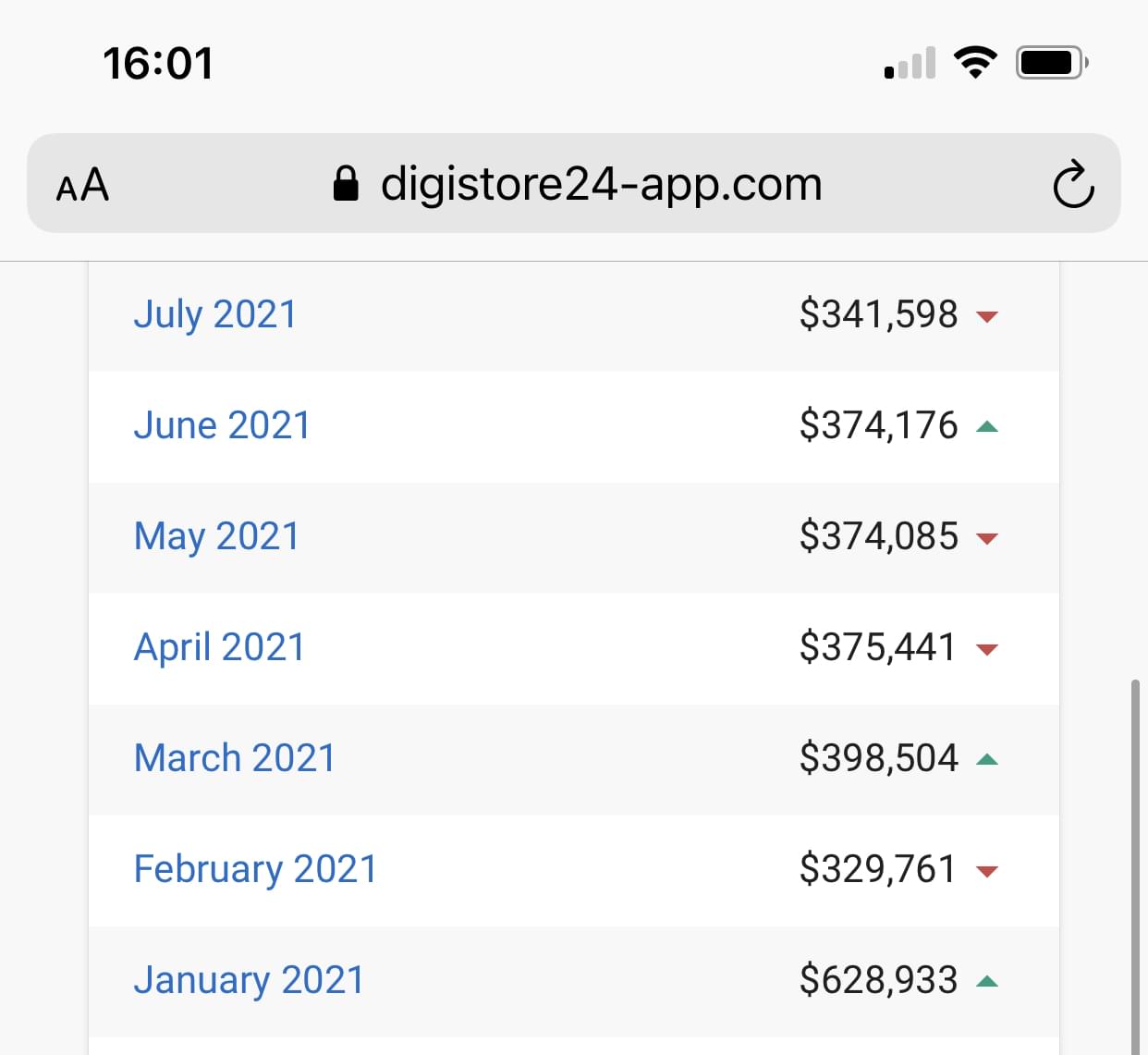Tap the green up arrow beside $628,933
The width and height of the screenshot is (1148, 1055).
pos(987,981)
